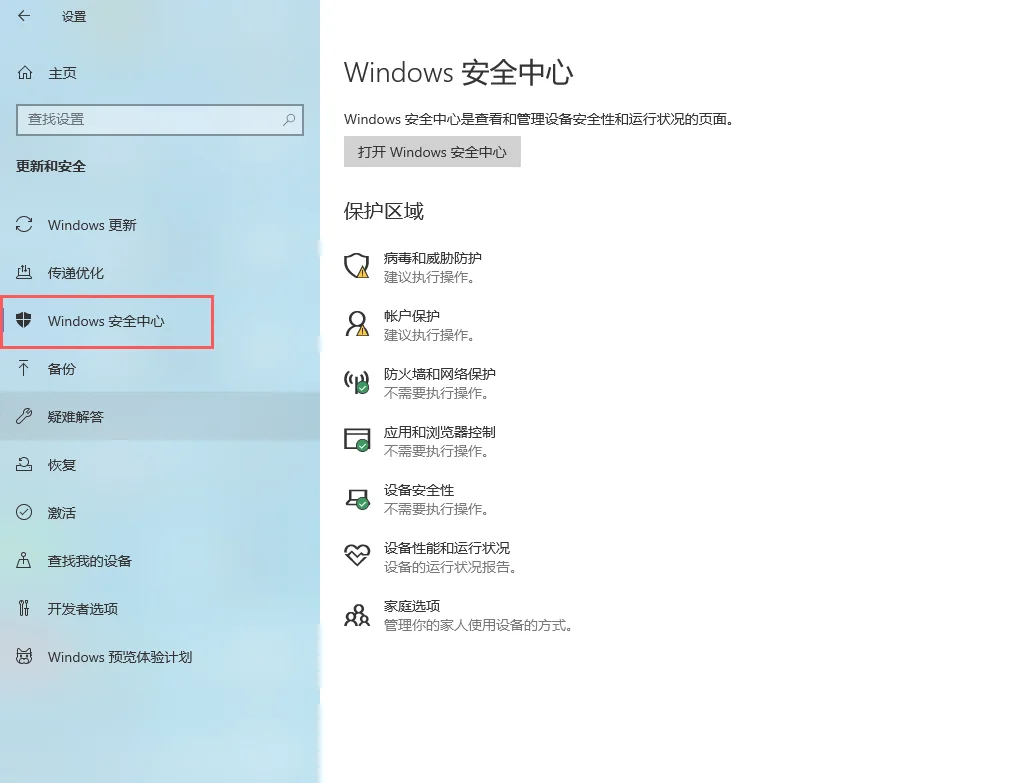
Task: Open 帐户保护 protection area
Action: (412, 316)
